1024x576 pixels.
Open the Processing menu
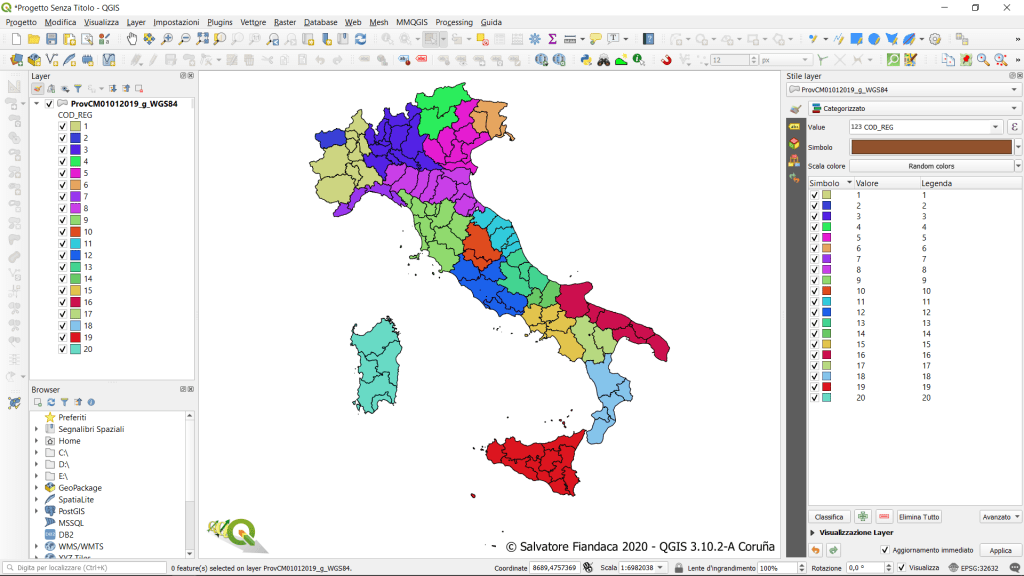click(x=453, y=22)
